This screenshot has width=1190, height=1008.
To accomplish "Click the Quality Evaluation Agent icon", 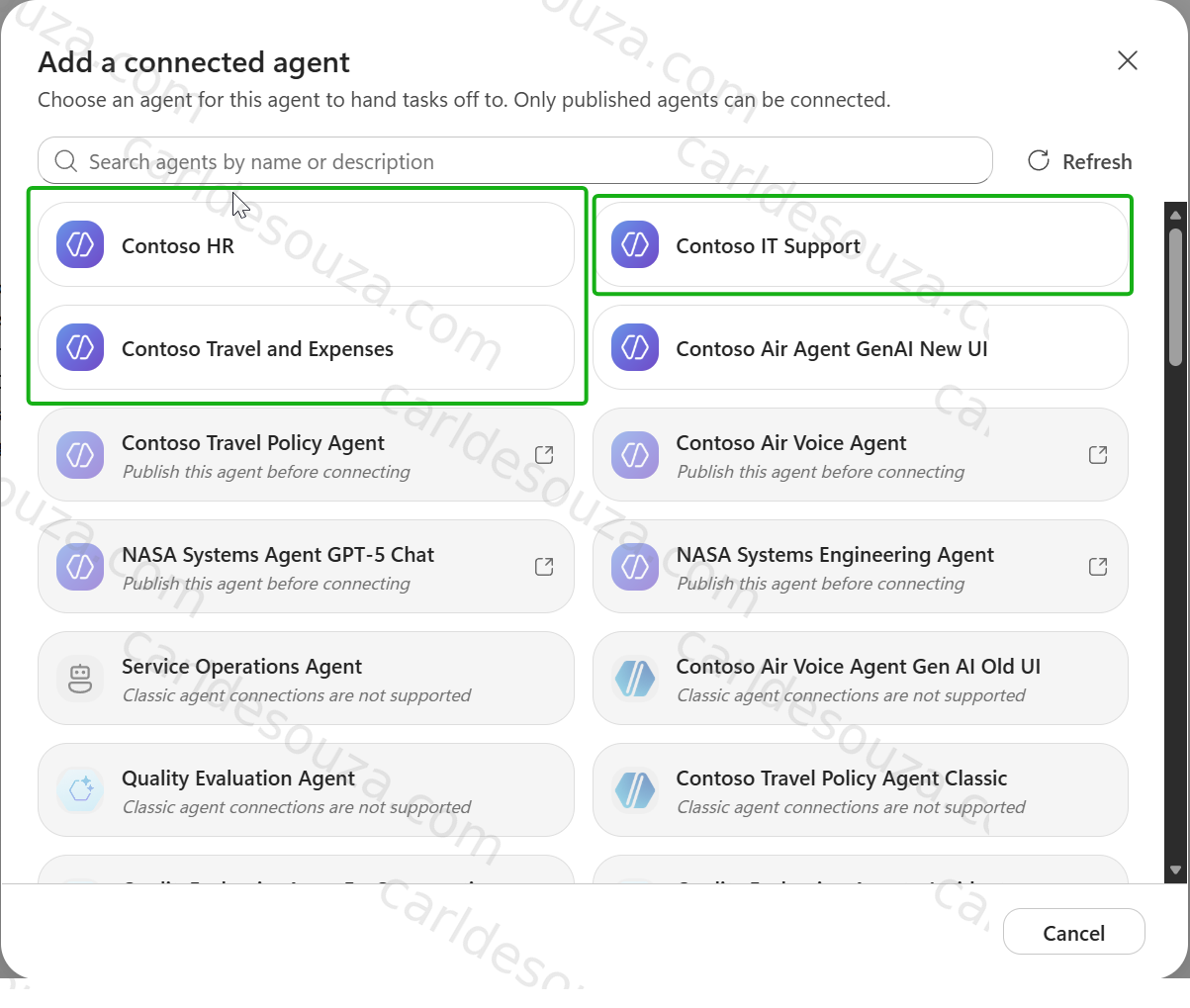I will coord(80,790).
